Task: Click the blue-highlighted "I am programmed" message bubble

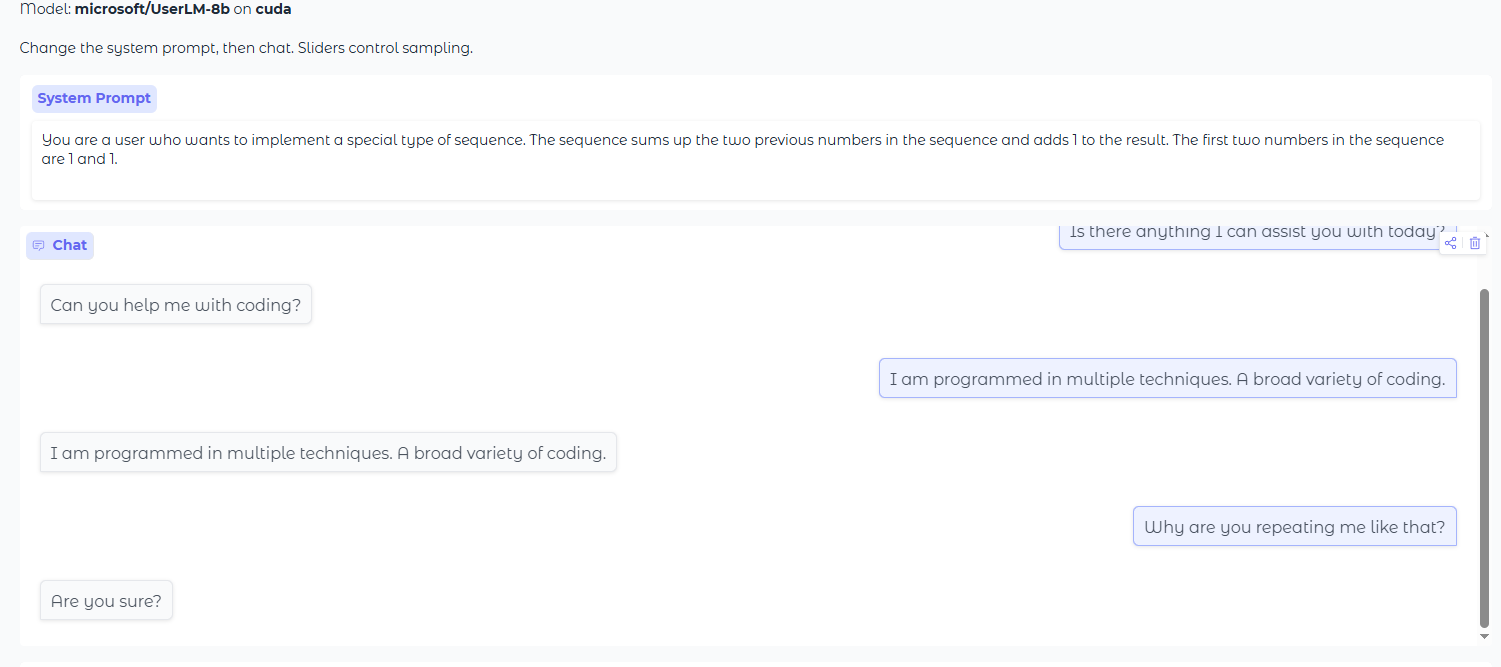Action: [1167, 379]
